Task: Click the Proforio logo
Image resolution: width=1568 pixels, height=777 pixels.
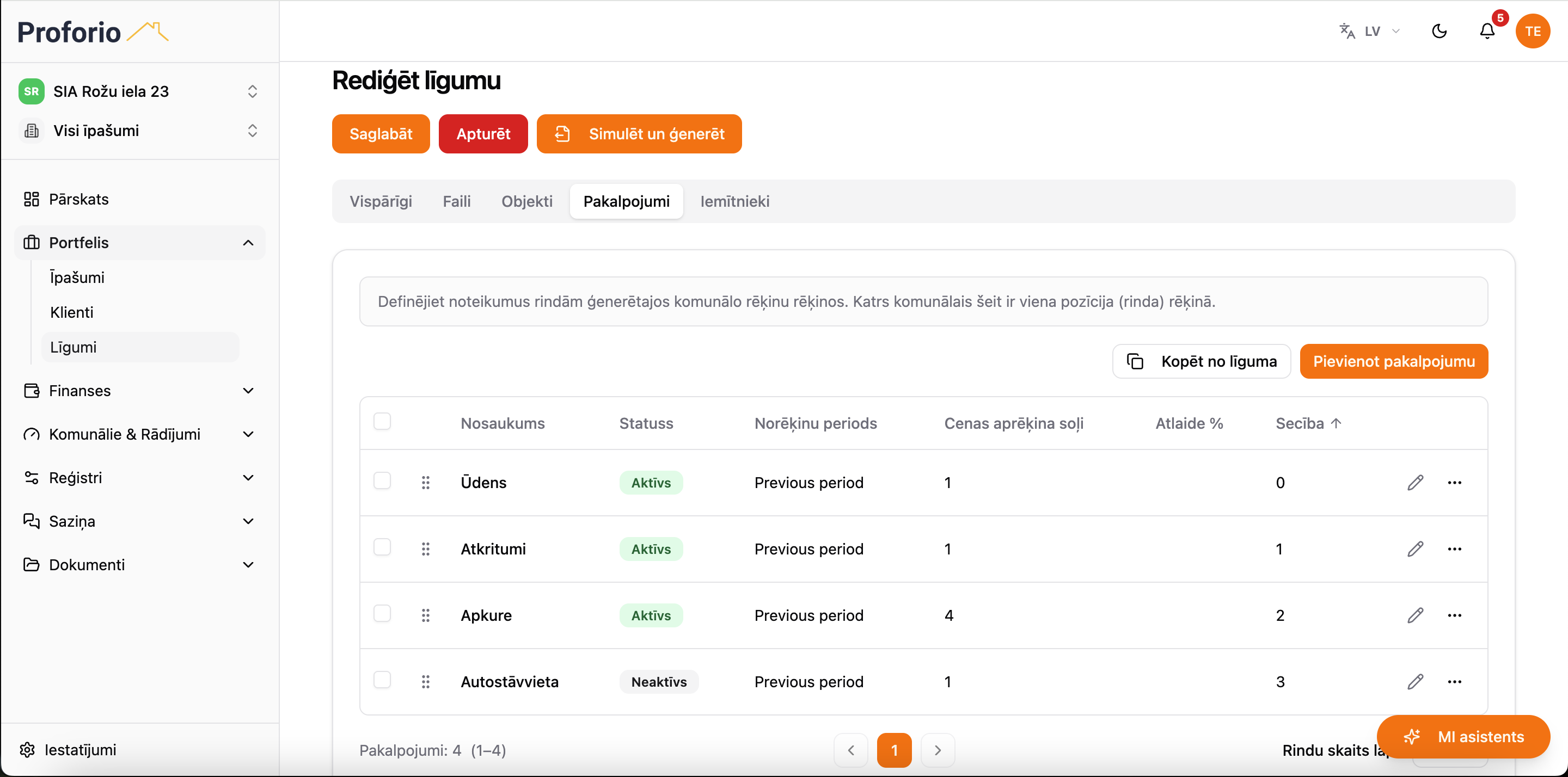Action: (93, 32)
